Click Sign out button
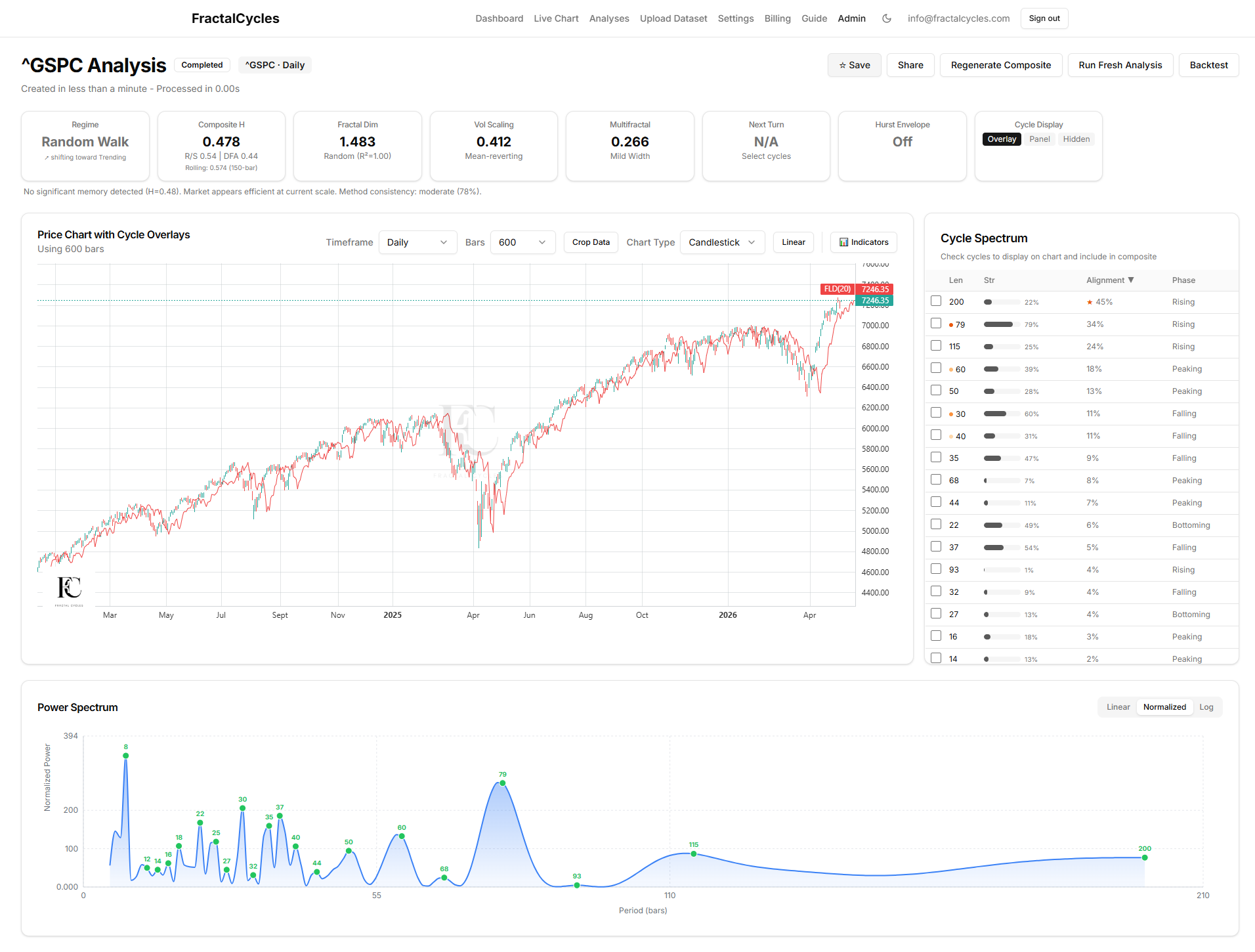The width and height of the screenshot is (1255, 952). click(x=1044, y=18)
